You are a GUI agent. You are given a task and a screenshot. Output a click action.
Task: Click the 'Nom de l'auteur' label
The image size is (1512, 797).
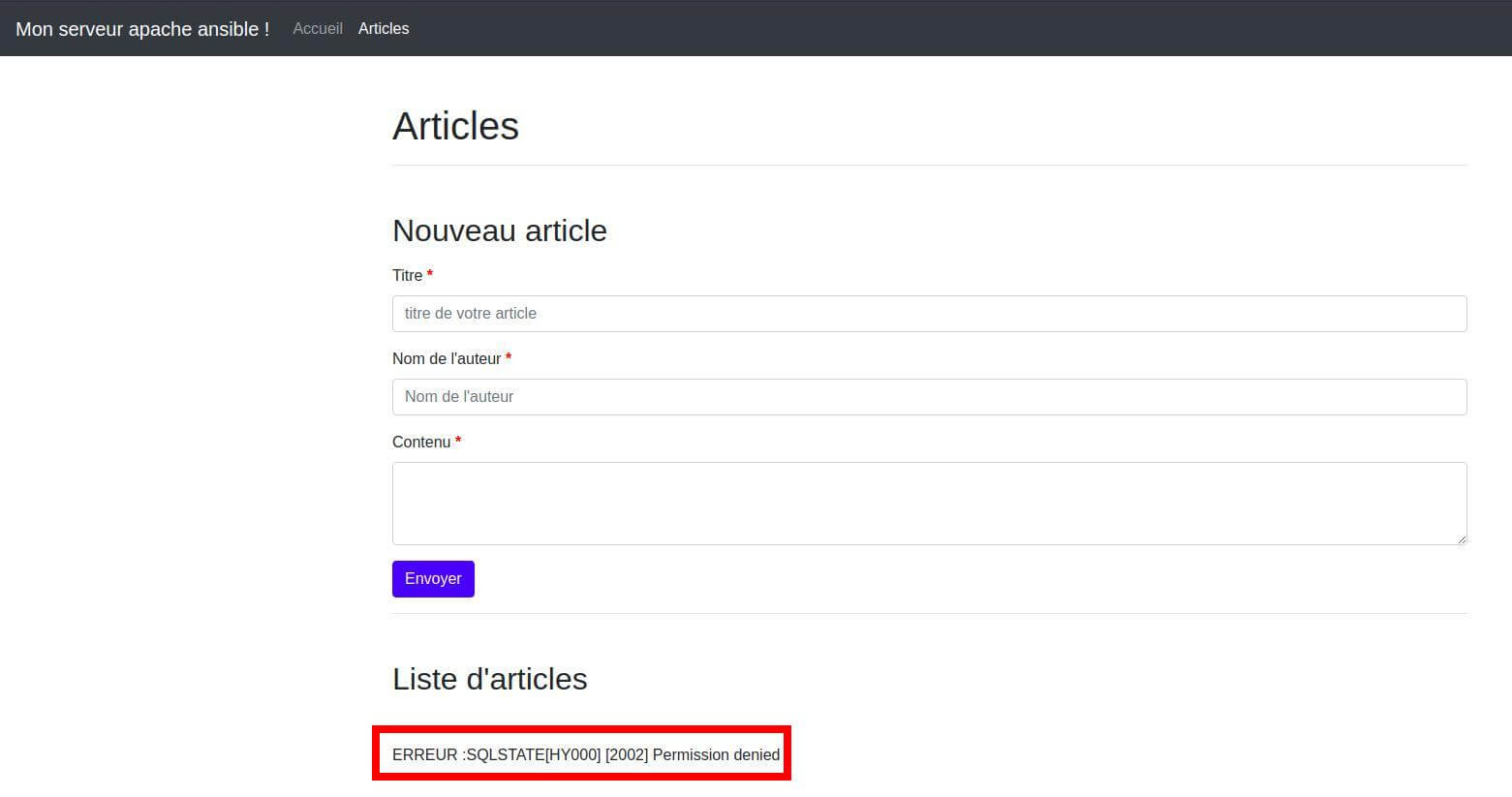tap(447, 359)
